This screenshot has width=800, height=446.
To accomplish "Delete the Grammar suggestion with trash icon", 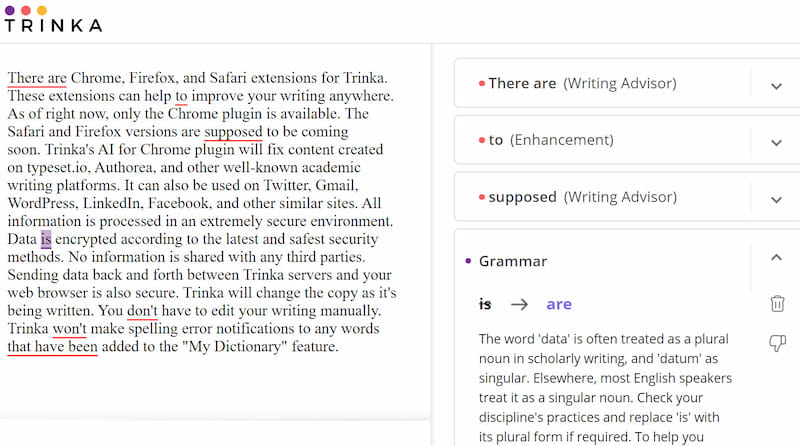I will point(777,304).
